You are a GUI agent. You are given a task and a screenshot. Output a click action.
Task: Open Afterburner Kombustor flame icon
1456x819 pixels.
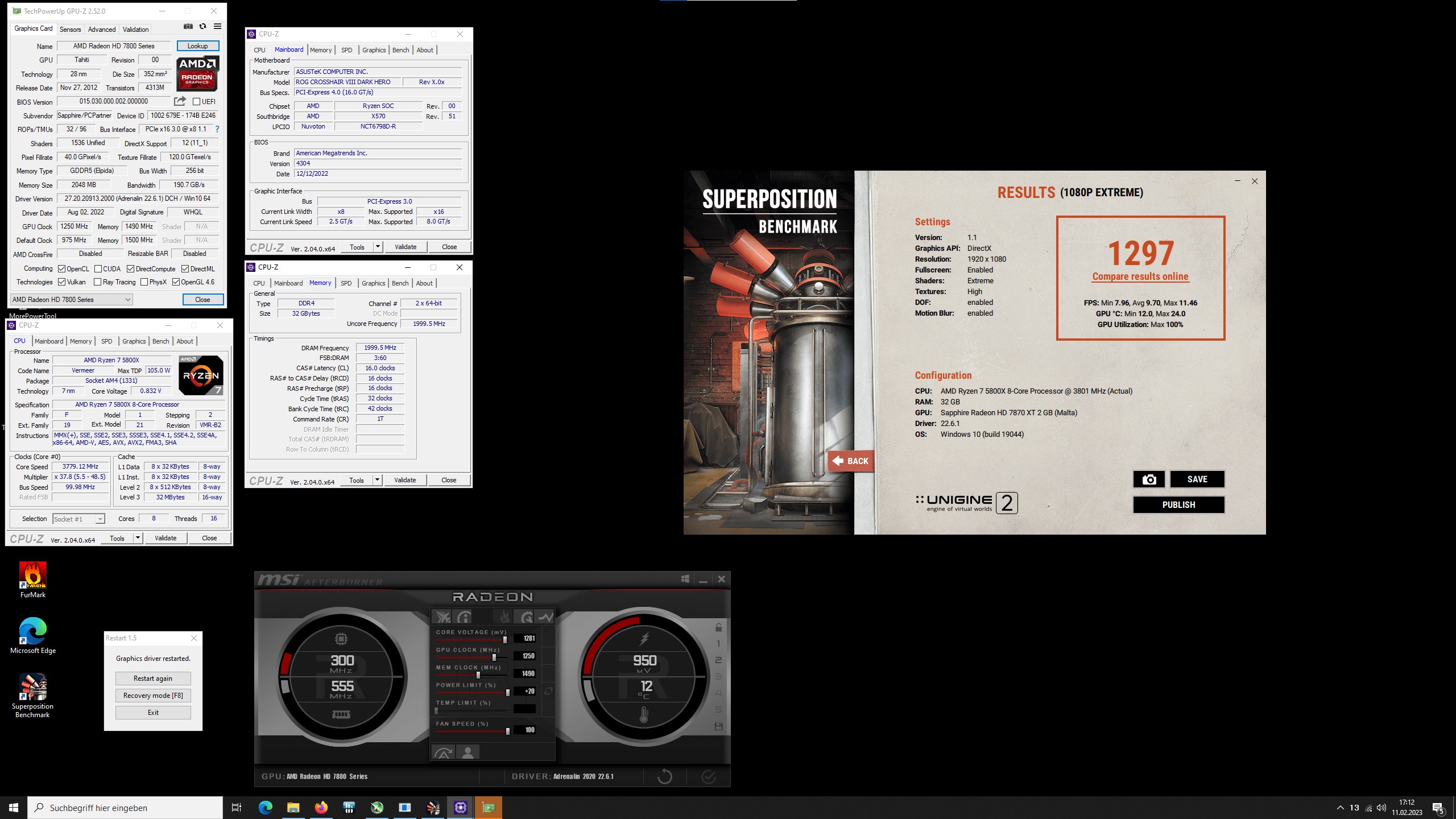click(x=504, y=617)
